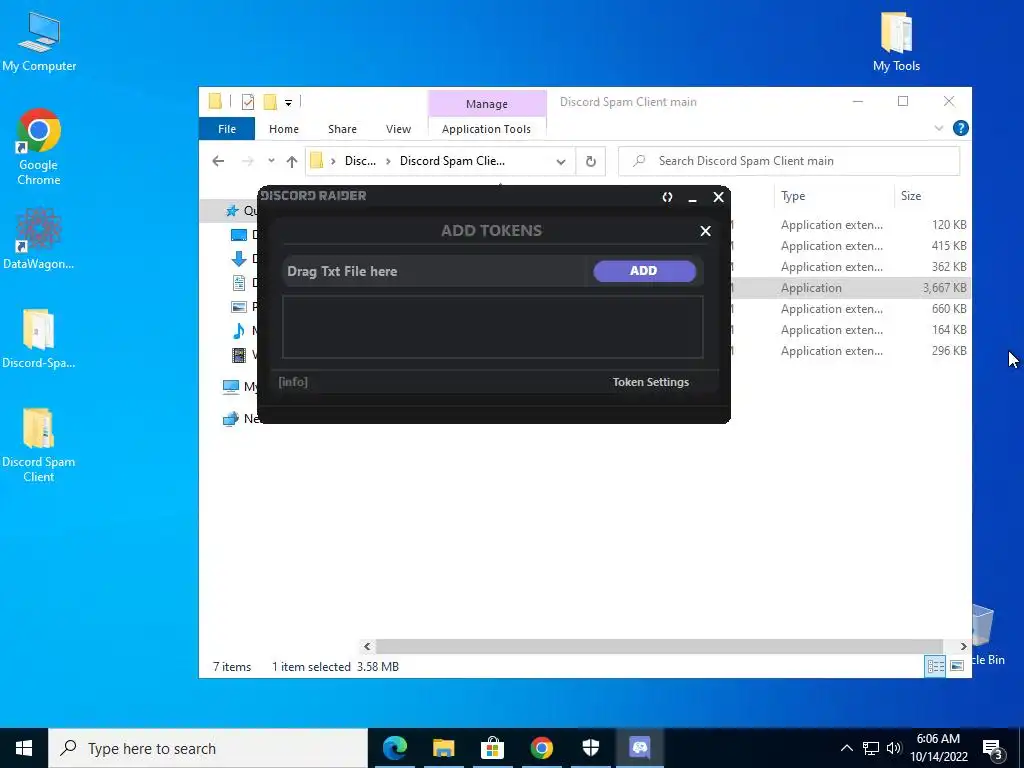The image size is (1024, 768).
Task: Click the Discord Raider taskbar icon
Action: 639,748
